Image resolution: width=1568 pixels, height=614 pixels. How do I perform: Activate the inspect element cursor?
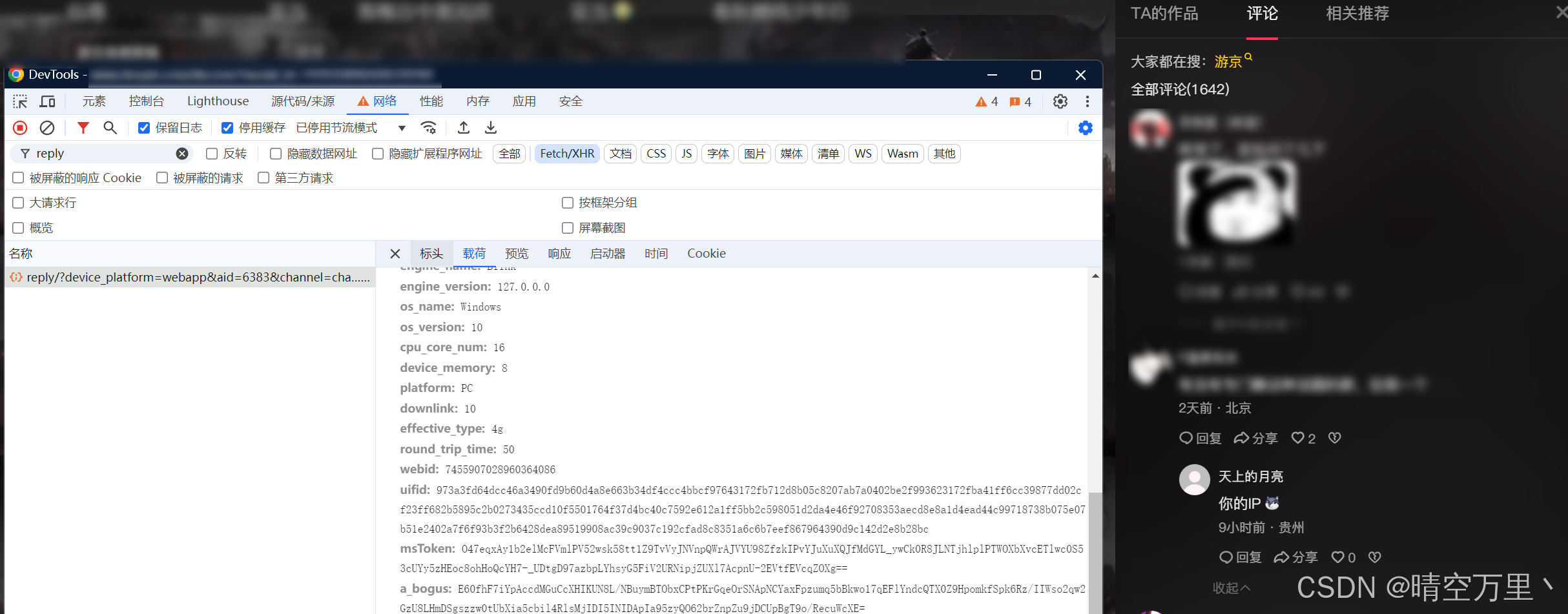pyautogui.click(x=19, y=101)
